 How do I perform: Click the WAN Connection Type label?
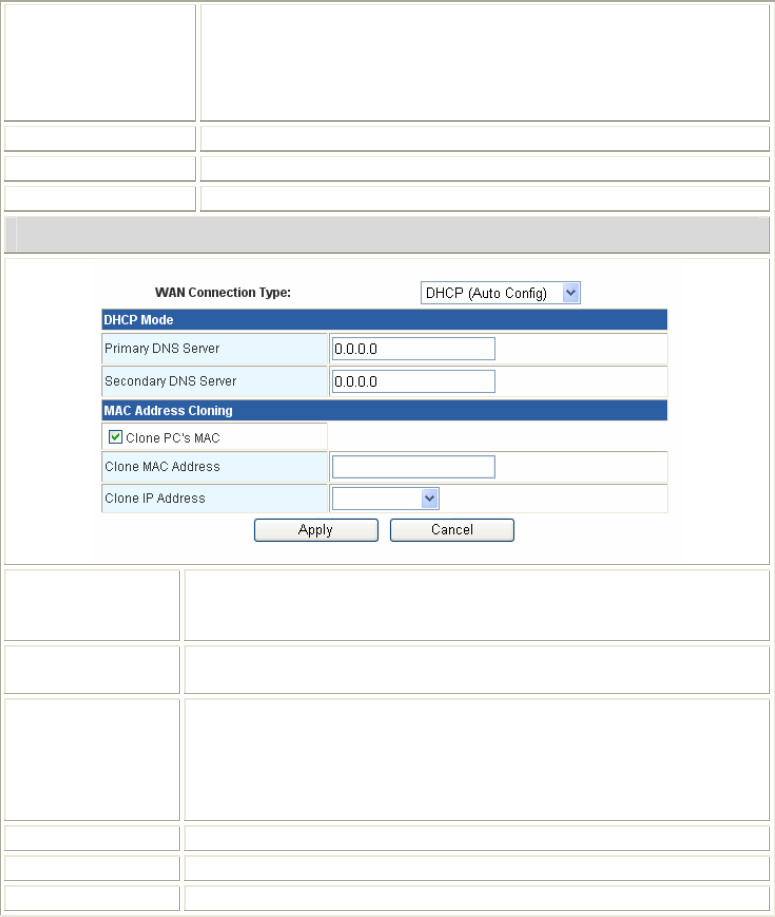tap(223, 292)
